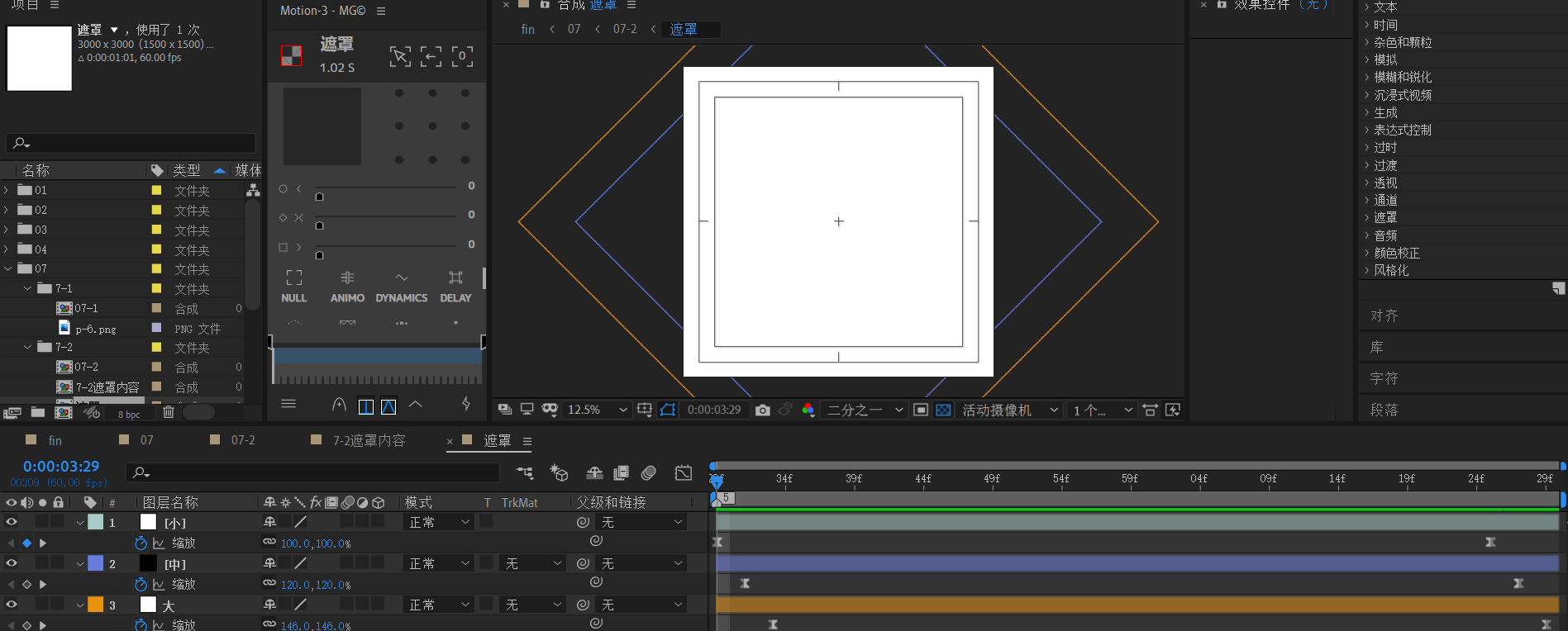The width and height of the screenshot is (1568, 631).
Task: Open grid and guide options icon
Action: pos(645,410)
